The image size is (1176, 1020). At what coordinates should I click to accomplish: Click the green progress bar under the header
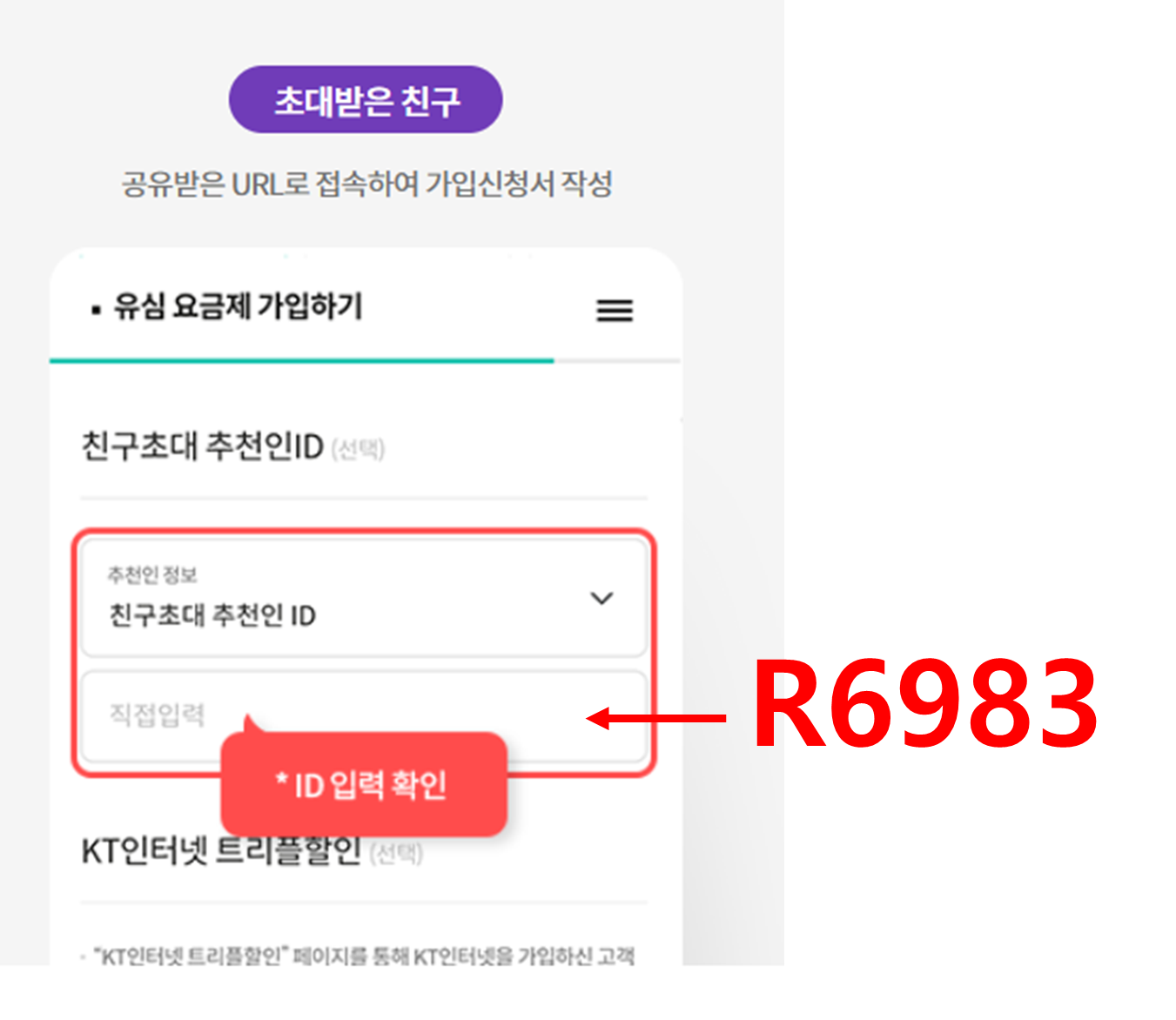point(301,360)
